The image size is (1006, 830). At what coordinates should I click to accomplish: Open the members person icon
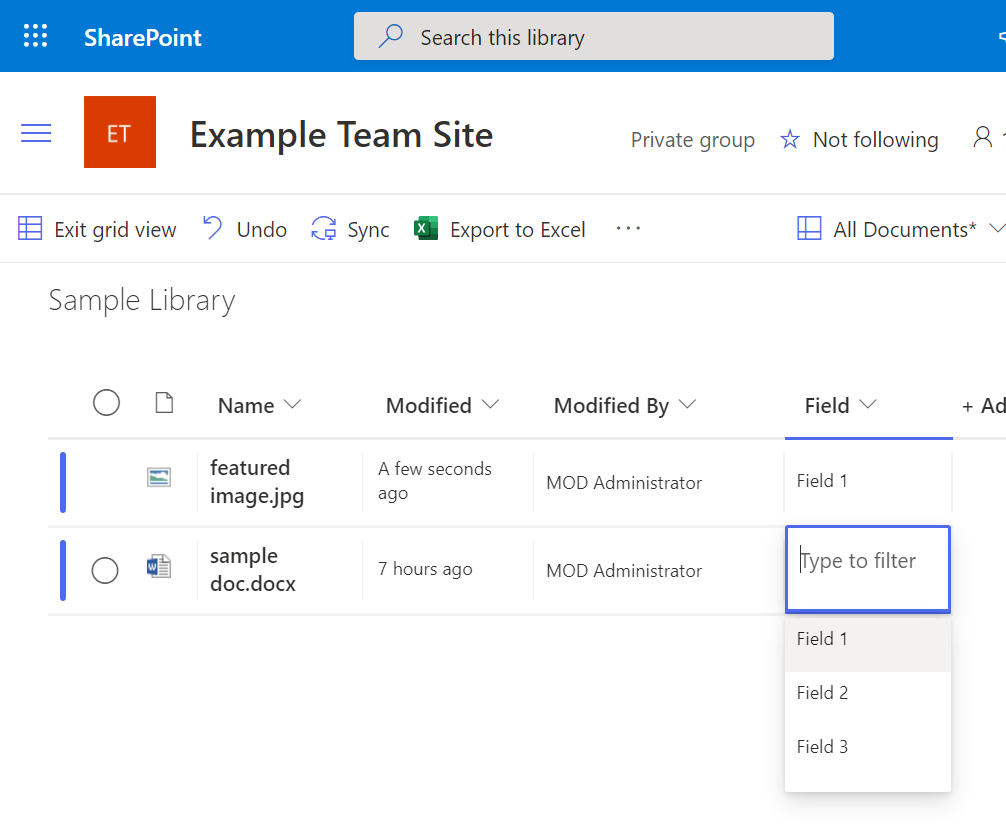(982, 137)
